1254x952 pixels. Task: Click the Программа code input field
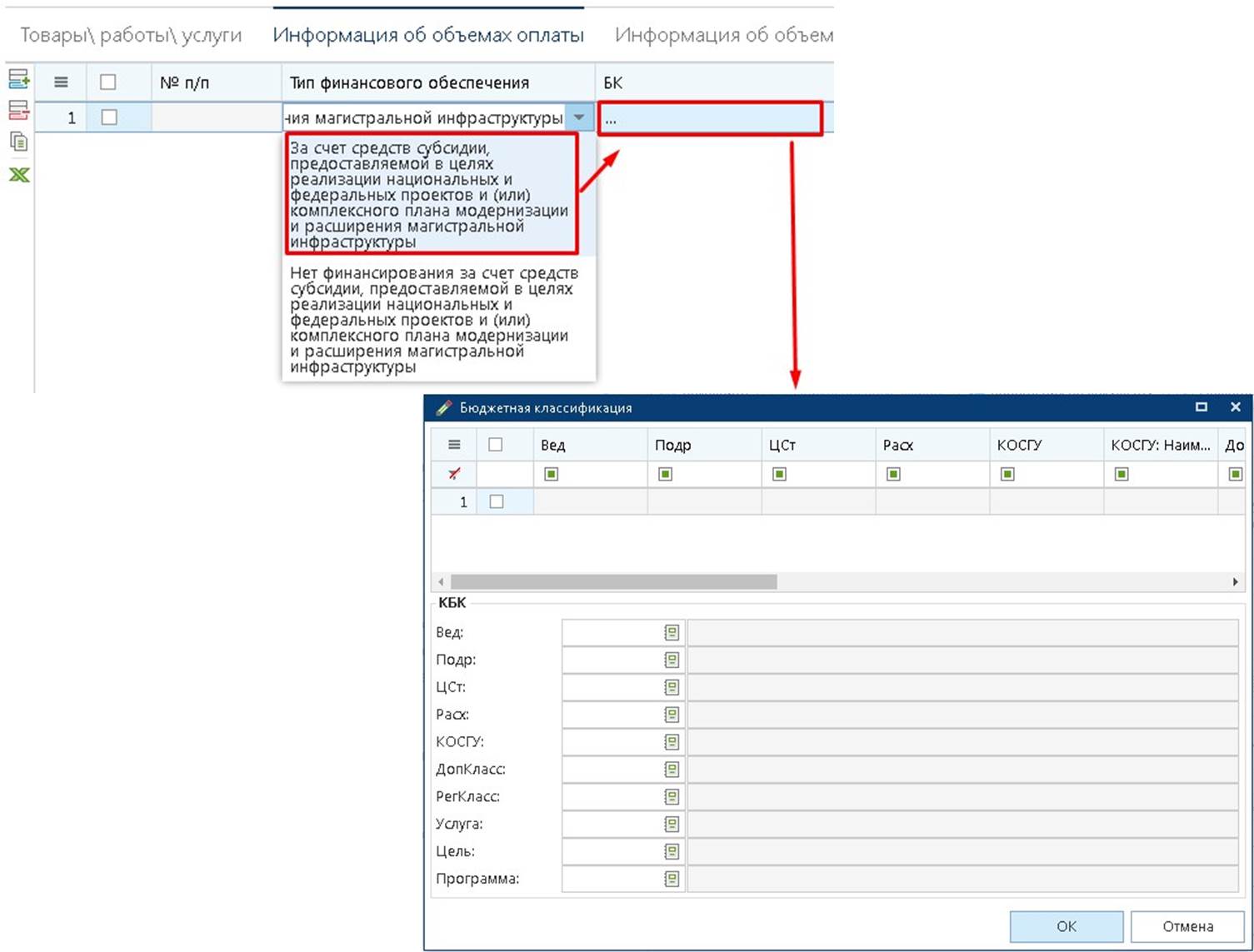(613, 879)
